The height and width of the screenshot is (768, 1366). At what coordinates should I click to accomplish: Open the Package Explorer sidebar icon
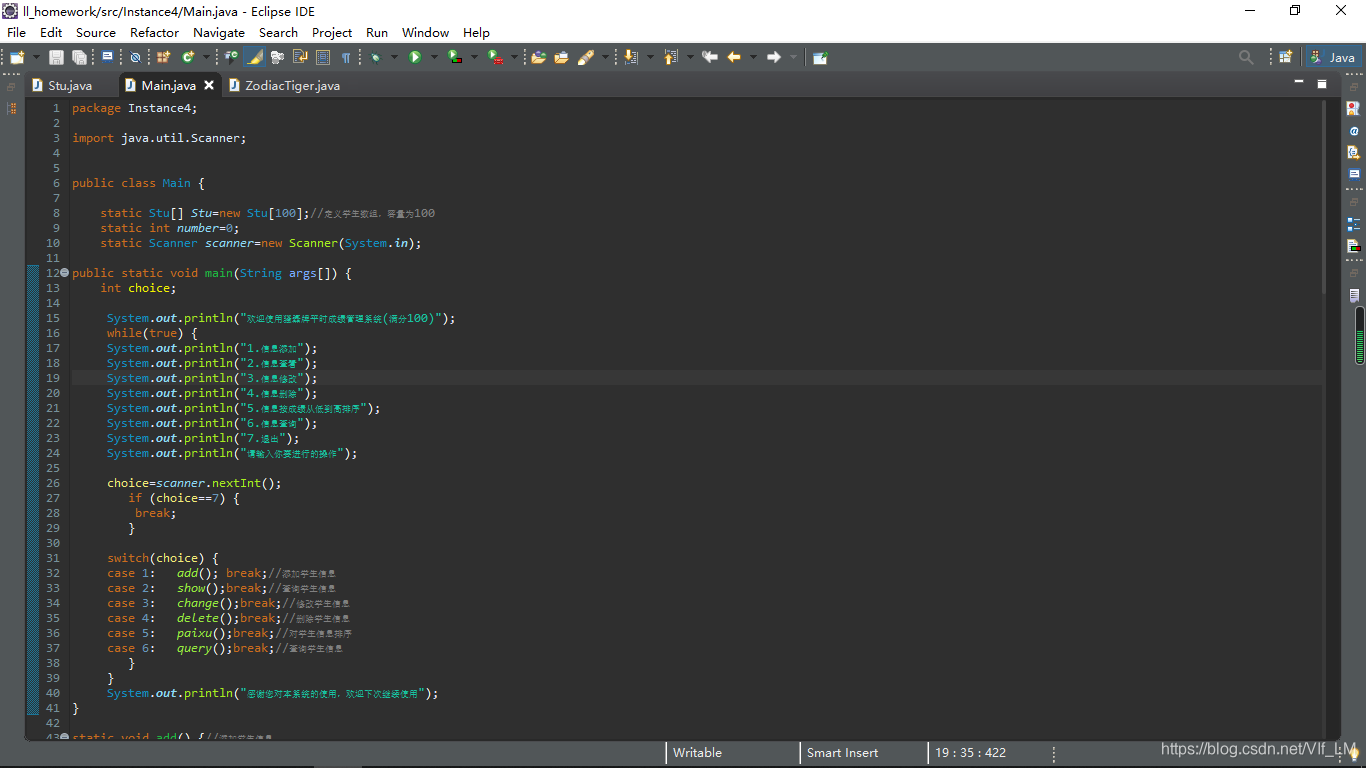(x=12, y=109)
